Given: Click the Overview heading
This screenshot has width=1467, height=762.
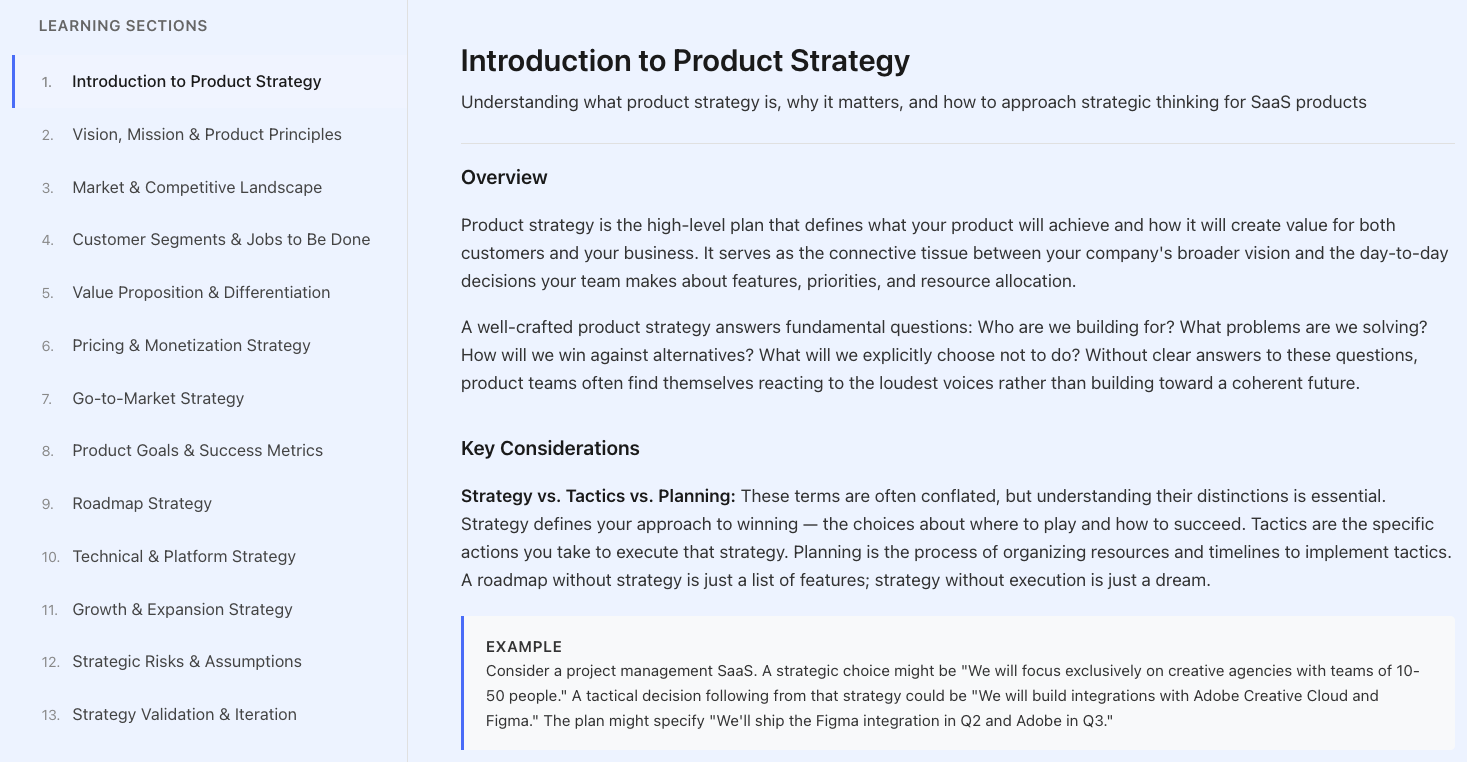Looking at the screenshot, I should (x=504, y=178).
